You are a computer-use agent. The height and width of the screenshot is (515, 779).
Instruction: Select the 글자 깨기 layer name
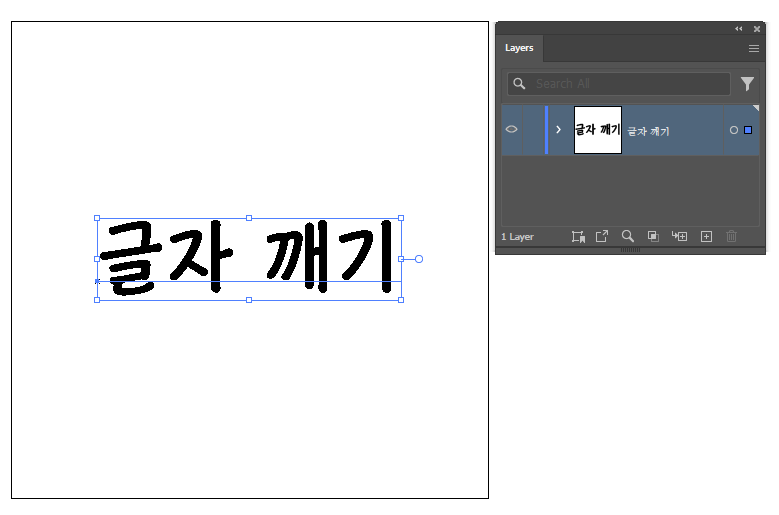(648, 131)
